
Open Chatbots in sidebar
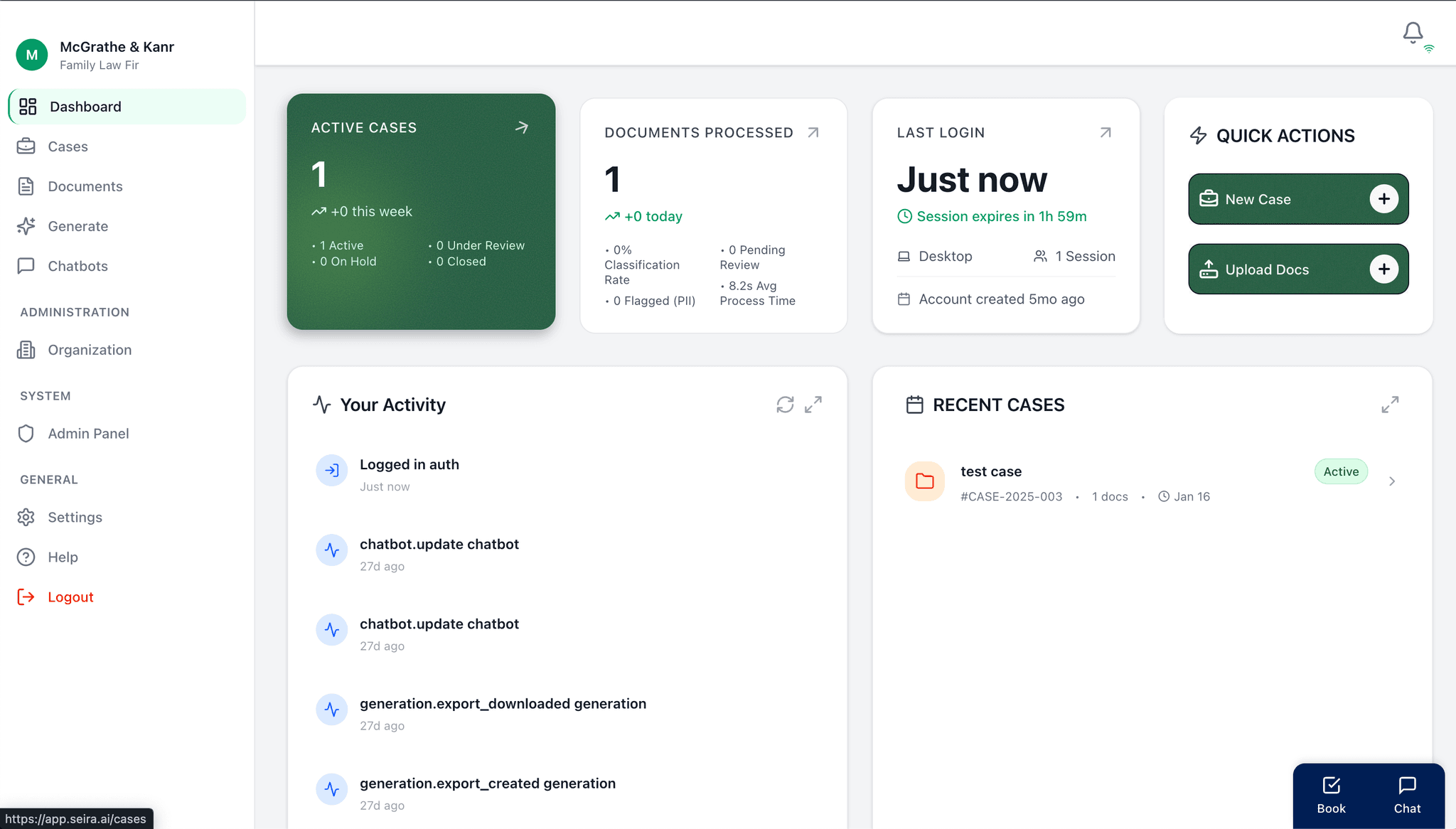pyautogui.click(x=77, y=266)
